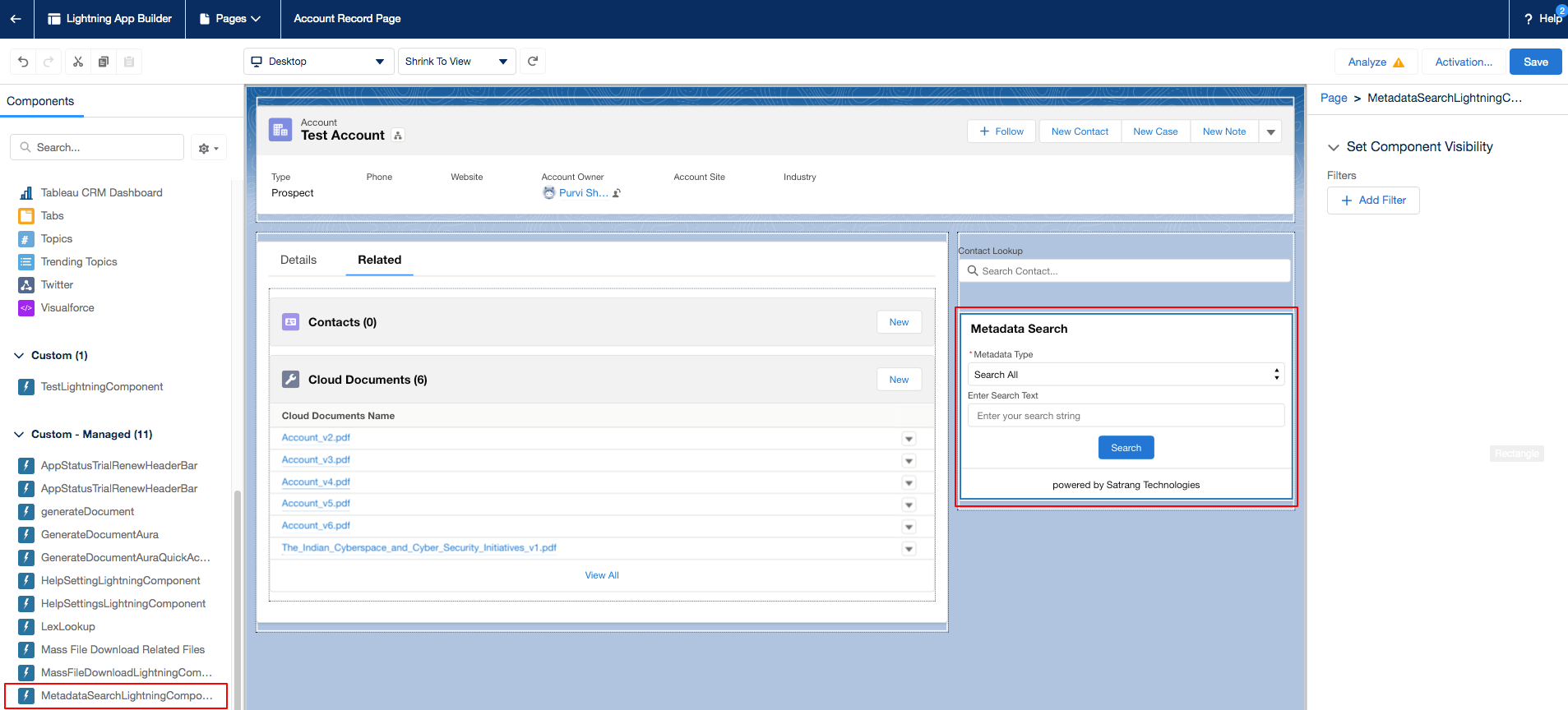Collapse the Custom (1) section

tap(19, 356)
